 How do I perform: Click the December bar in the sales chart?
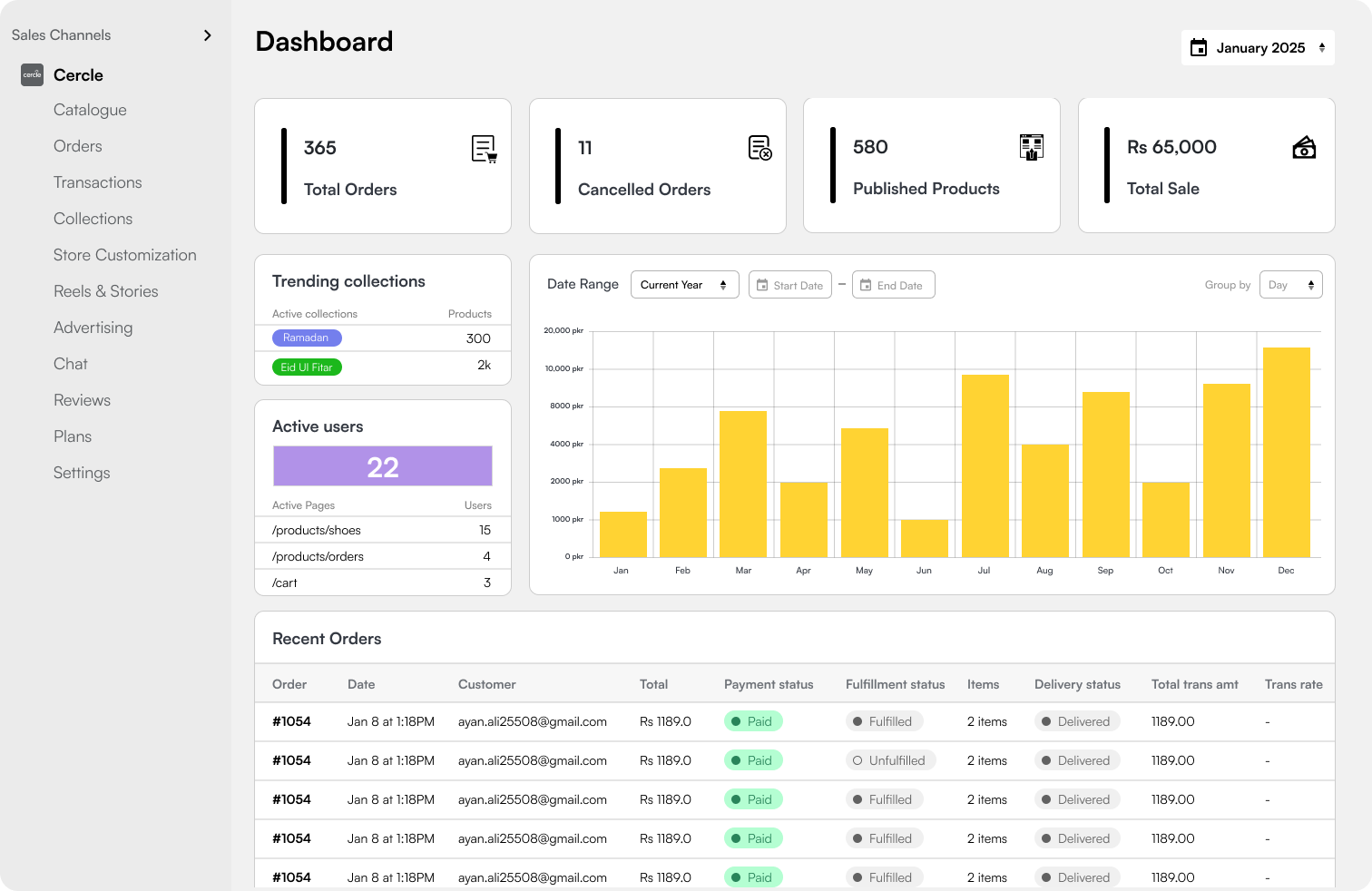[x=1286, y=452]
